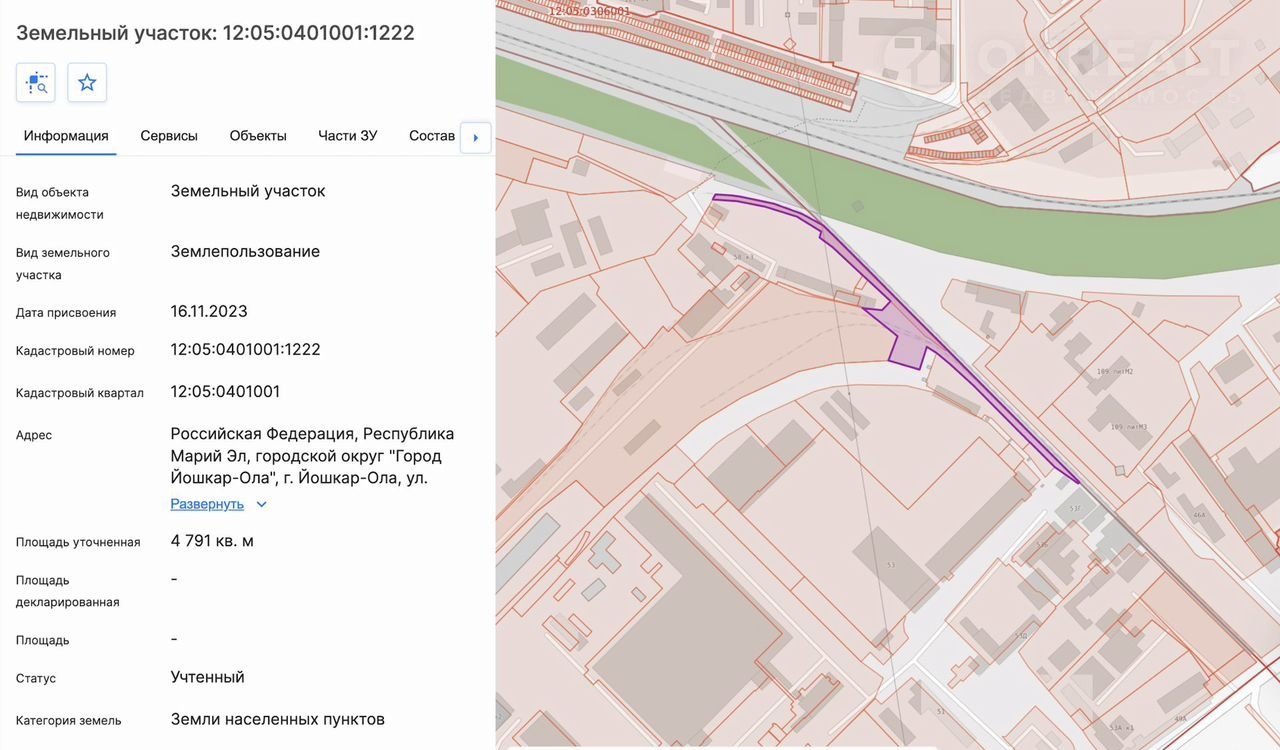
Task: Select the Части ЗУ tab
Action: tap(348, 136)
